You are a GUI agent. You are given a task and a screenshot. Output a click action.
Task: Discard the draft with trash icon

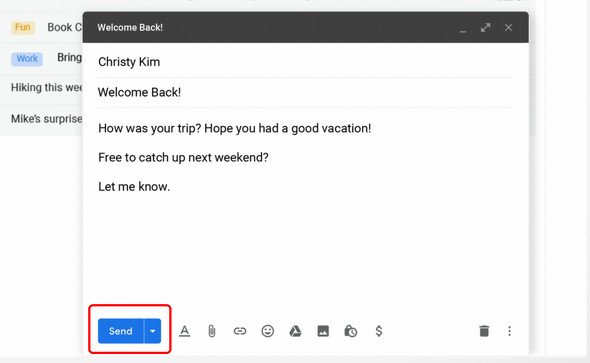pyautogui.click(x=484, y=331)
